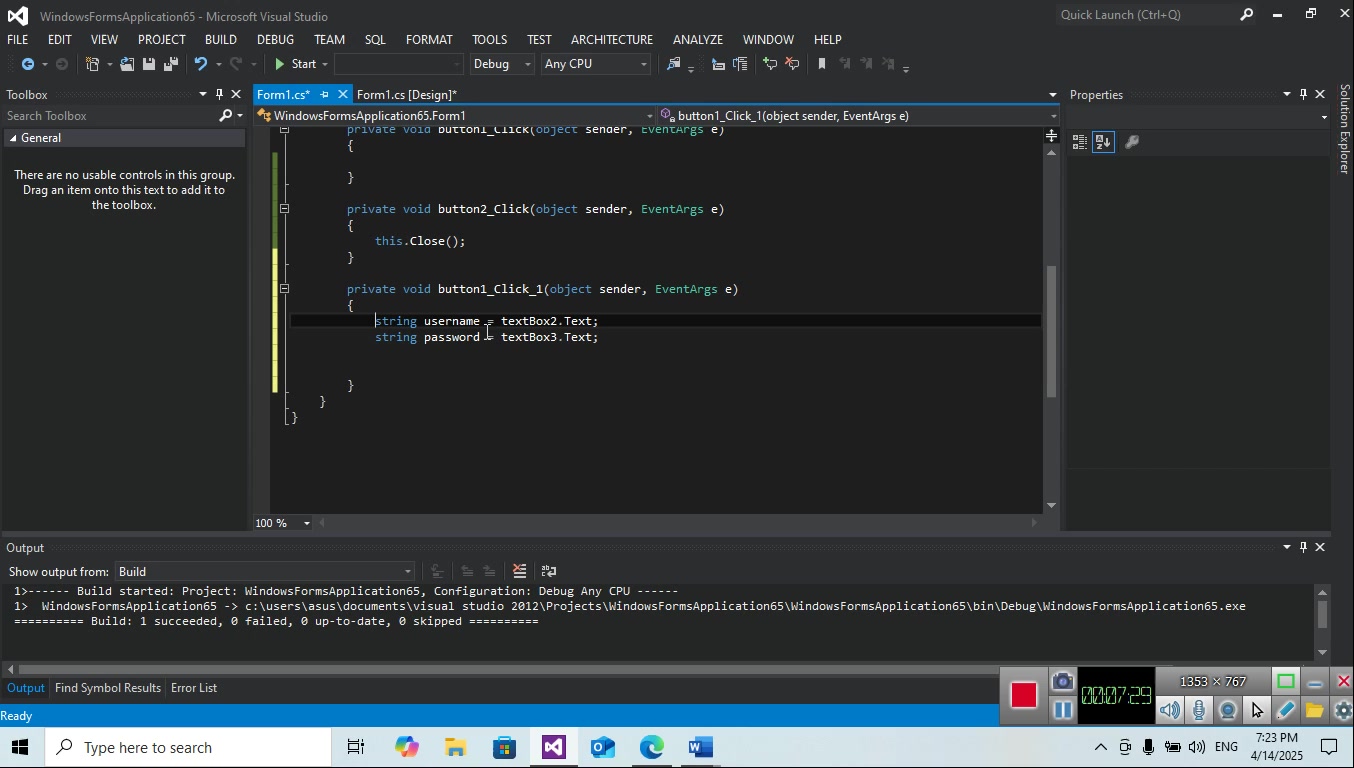
Task: Collapse the button2_Click method outline
Action: 284,209
